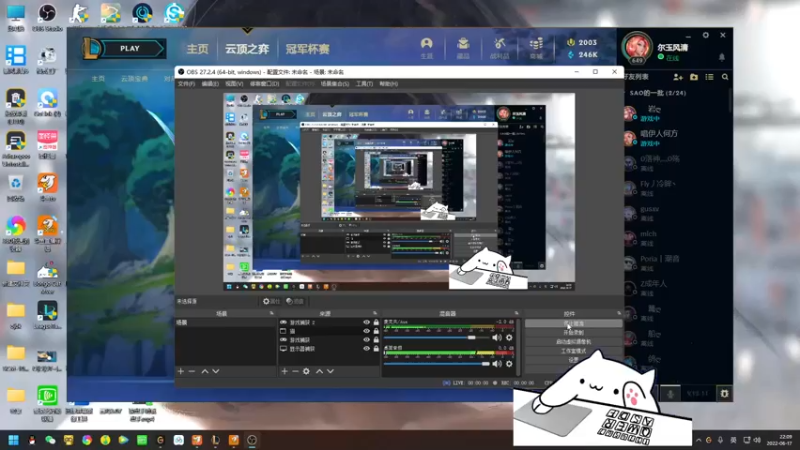Viewport: 800px width, 450px height.
Task: Pop out the Sources dock panel icon
Action: point(375,313)
